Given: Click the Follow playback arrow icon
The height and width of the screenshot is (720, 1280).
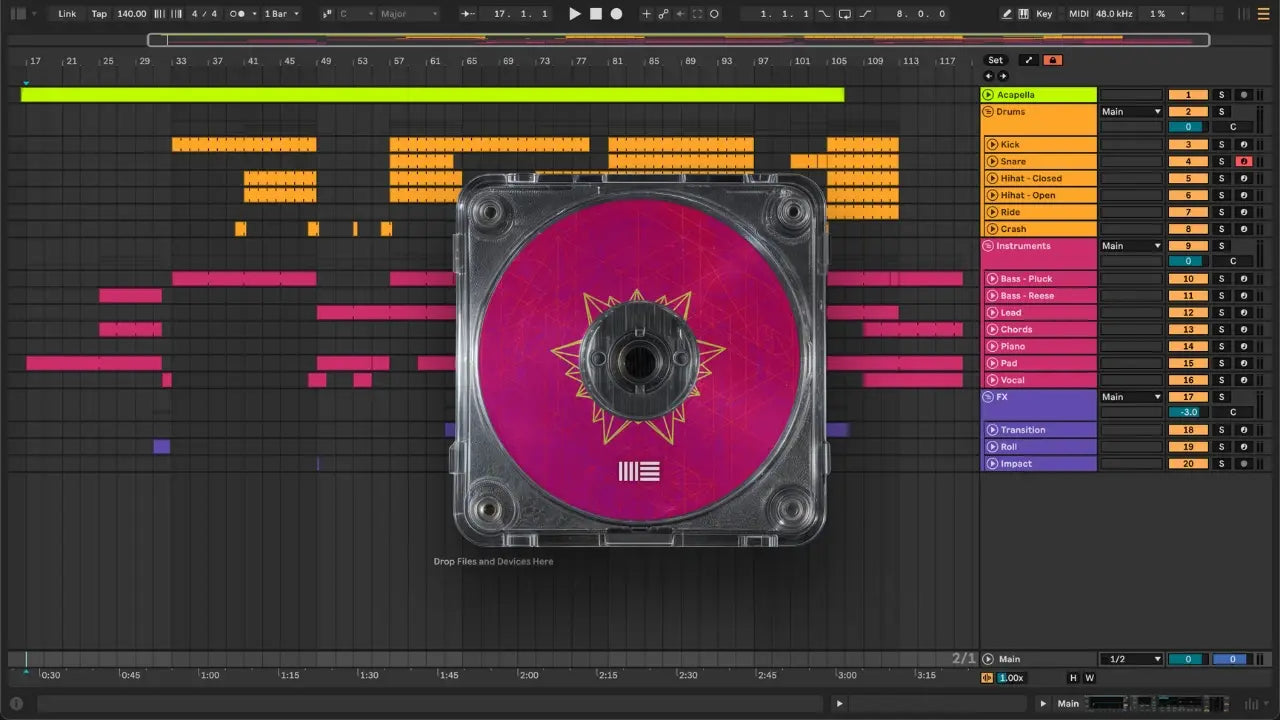Looking at the screenshot, I should click(x=468, y=14).
